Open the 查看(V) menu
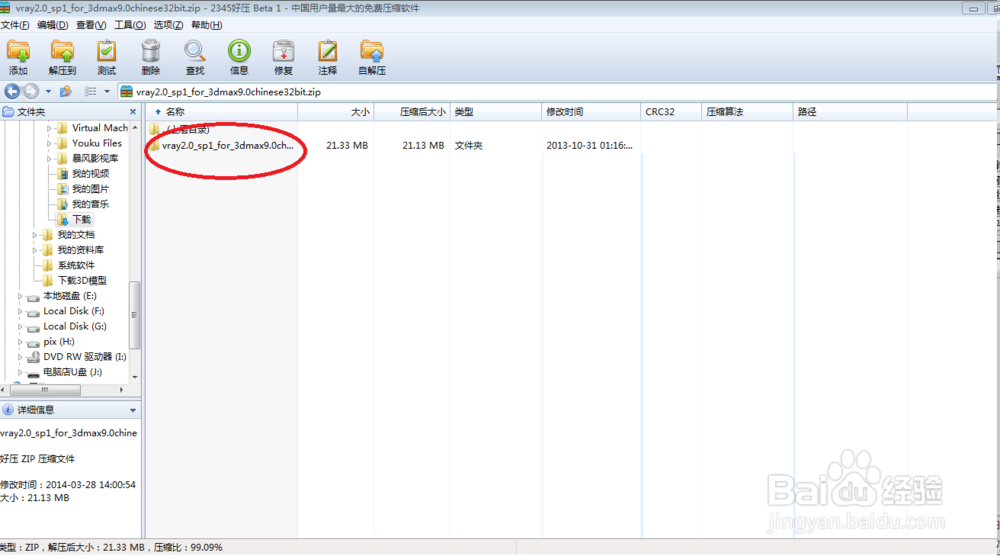This screenshot has width=1000, height=556. click(91, 25)
